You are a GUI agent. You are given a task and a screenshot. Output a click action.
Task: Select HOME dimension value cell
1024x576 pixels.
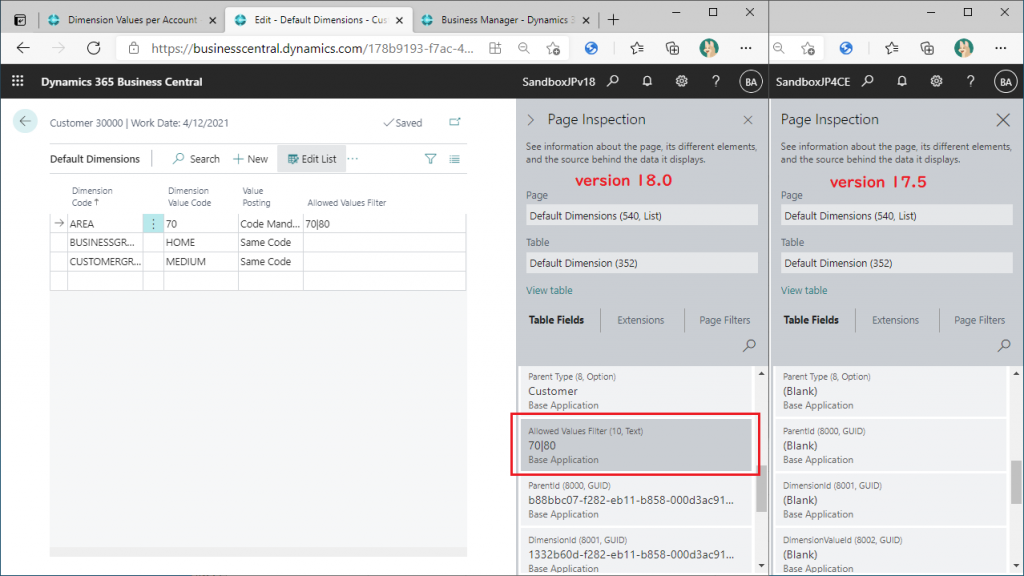200,242
